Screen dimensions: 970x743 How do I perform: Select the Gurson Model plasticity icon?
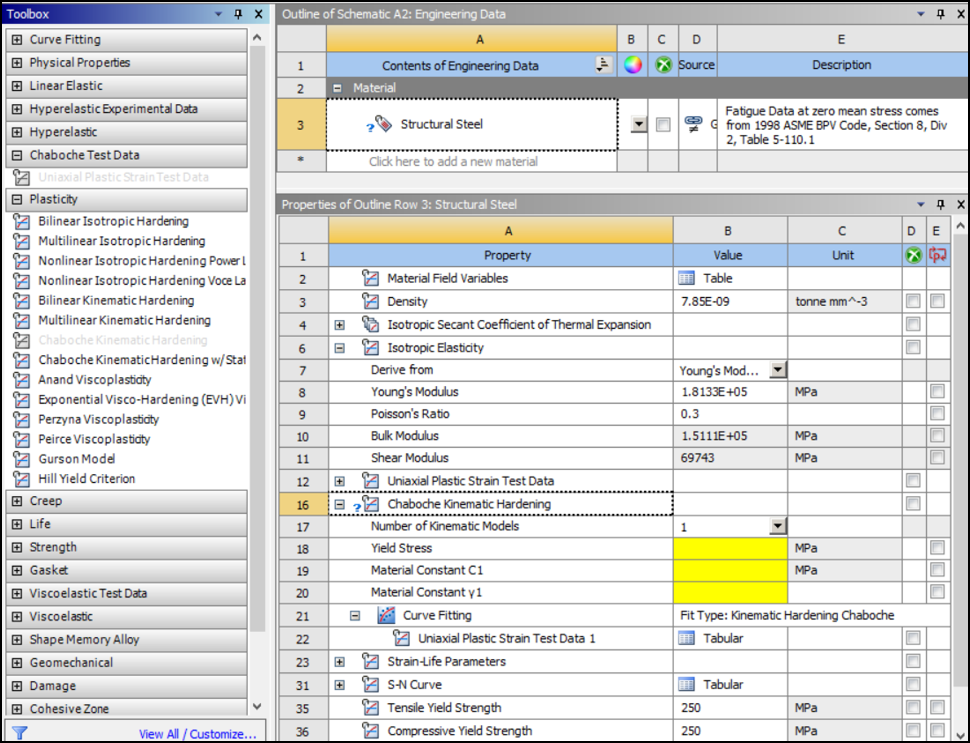tap(22, 459)
